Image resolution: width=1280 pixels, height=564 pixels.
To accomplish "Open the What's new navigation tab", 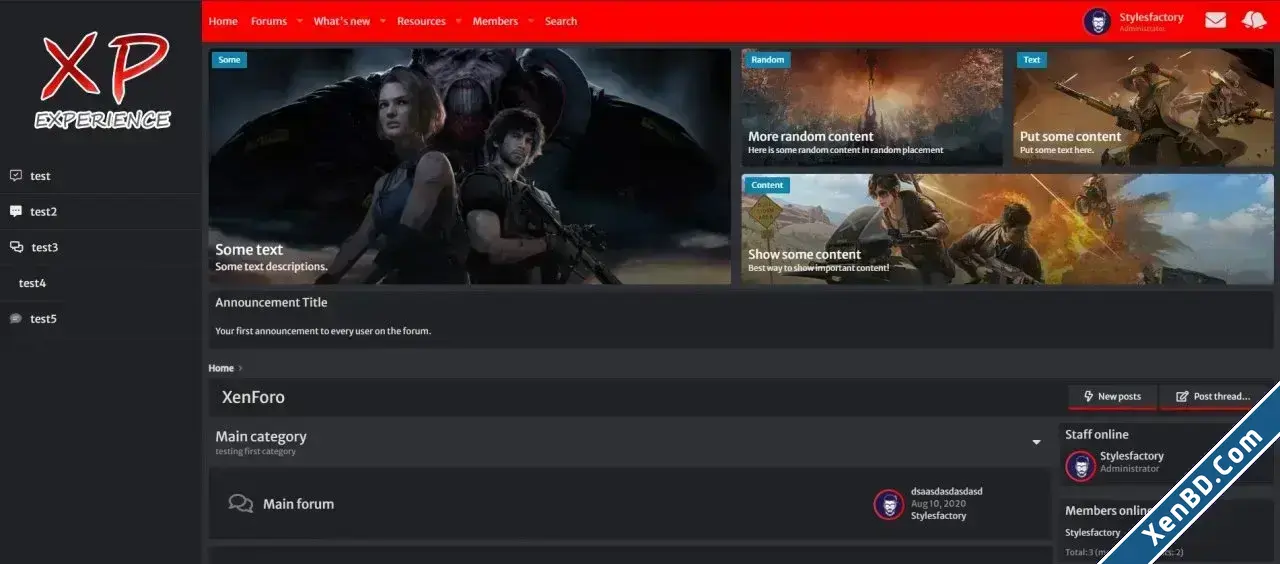I will point(341,21).
